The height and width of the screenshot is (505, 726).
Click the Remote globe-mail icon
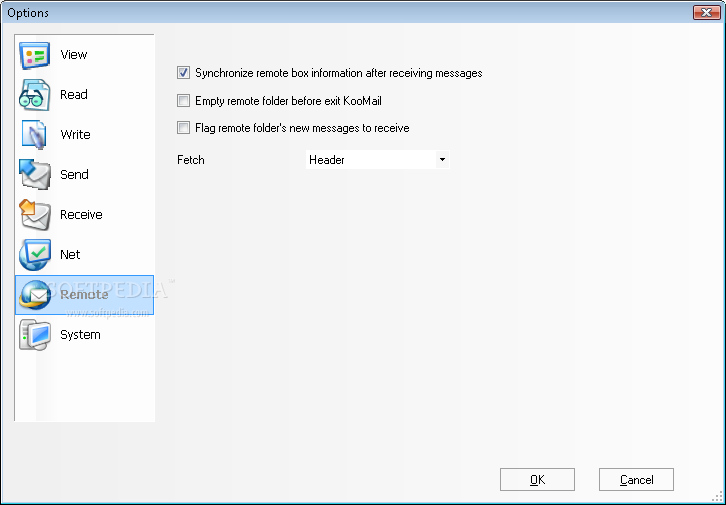(x=34, y=294)
